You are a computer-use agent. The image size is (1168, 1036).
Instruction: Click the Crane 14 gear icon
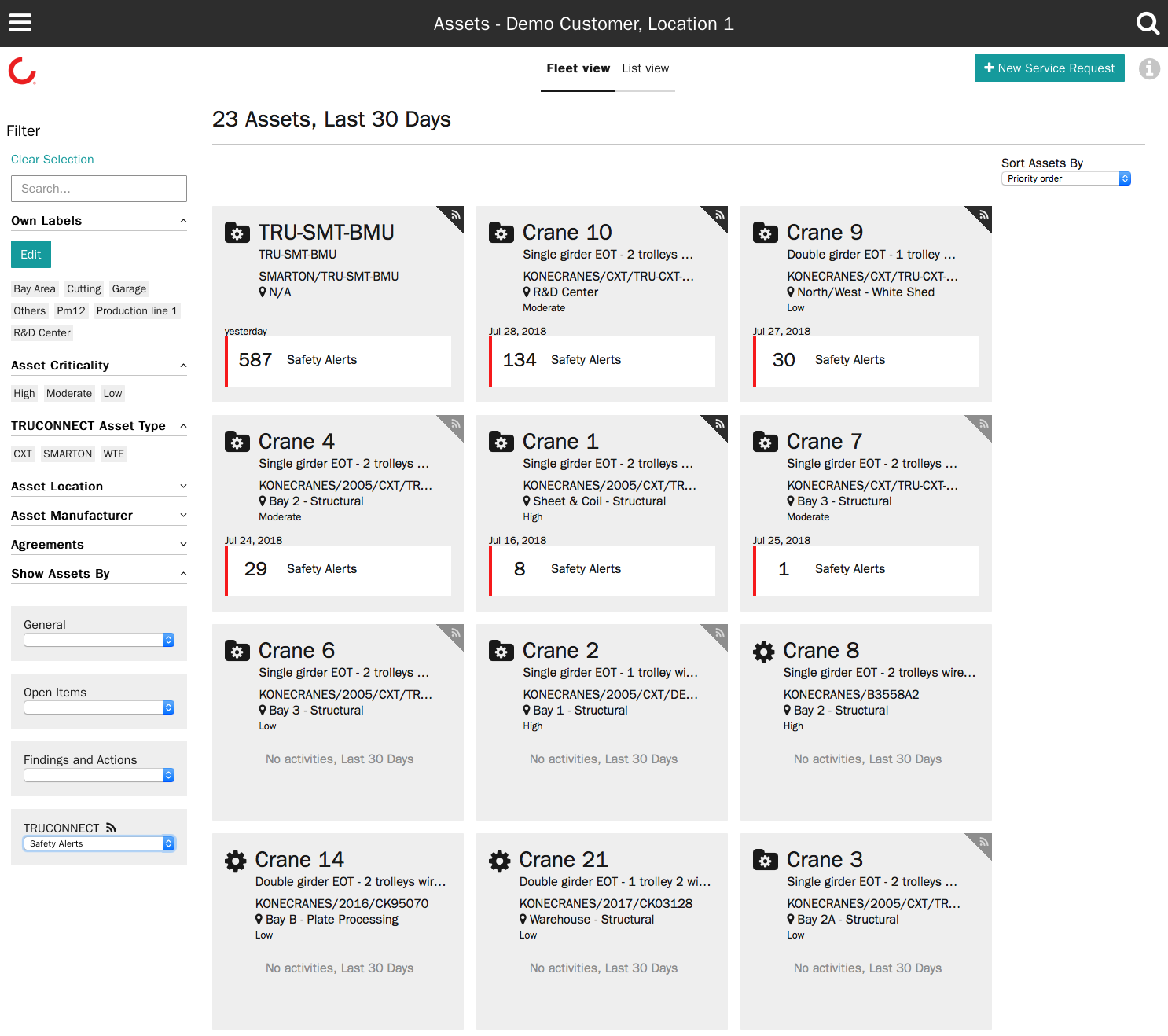235,861
